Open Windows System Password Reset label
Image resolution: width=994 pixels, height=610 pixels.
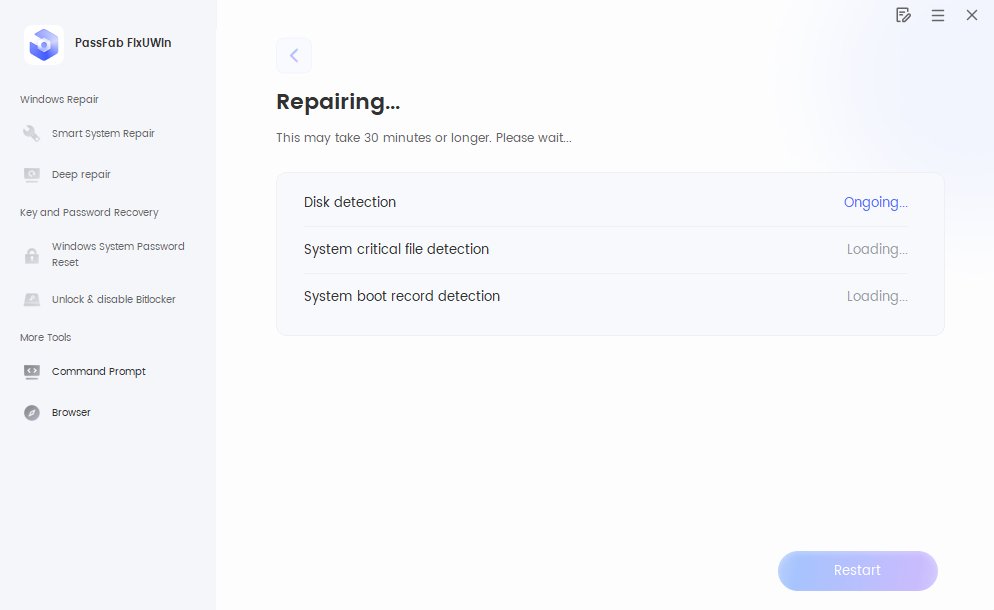pyautogui.click(x=118, y=254)
